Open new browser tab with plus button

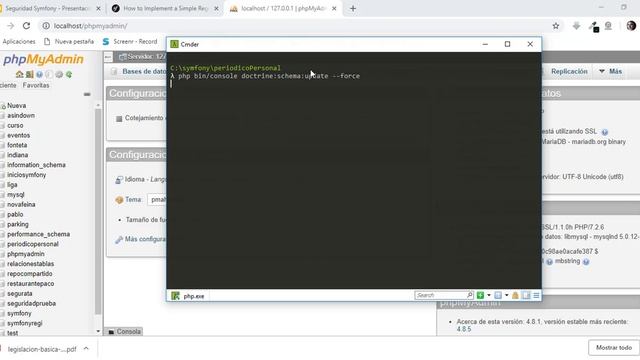tap(353, 9)
